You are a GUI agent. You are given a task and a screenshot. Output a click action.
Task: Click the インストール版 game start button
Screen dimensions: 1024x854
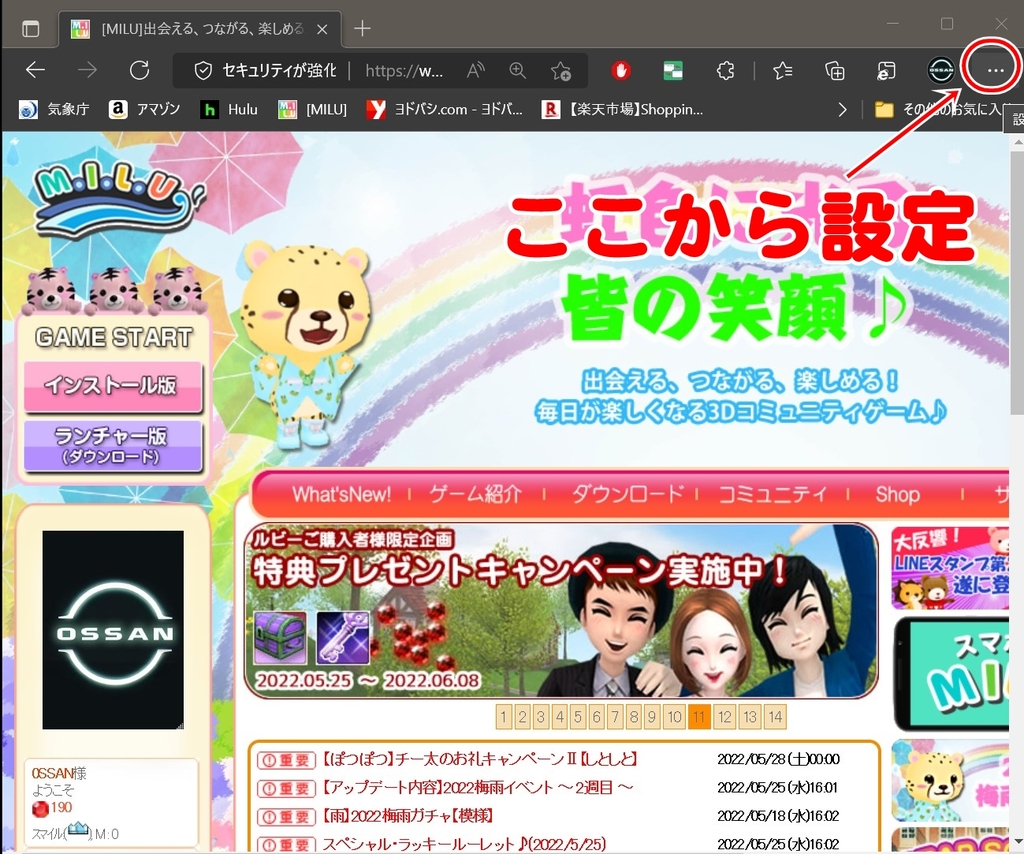[x=113, y=385]
